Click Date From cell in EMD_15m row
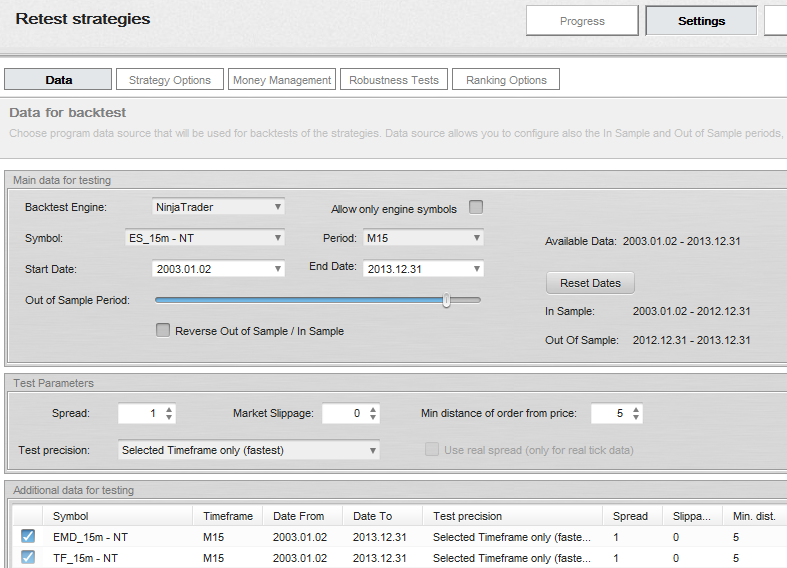Image resolution: width=787 pixels, height=568 pixels. pos(300,537)
